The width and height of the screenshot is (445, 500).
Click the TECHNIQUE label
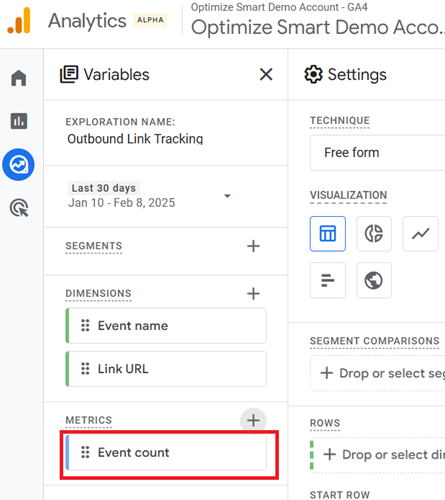click(x=340, y=121)
